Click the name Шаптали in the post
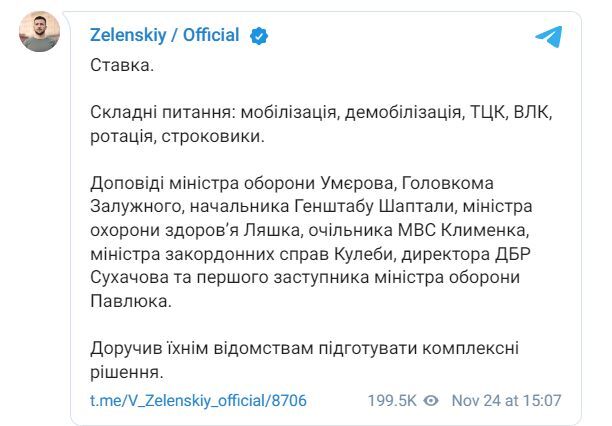This screenshot has width=612, height=426. 416,206
